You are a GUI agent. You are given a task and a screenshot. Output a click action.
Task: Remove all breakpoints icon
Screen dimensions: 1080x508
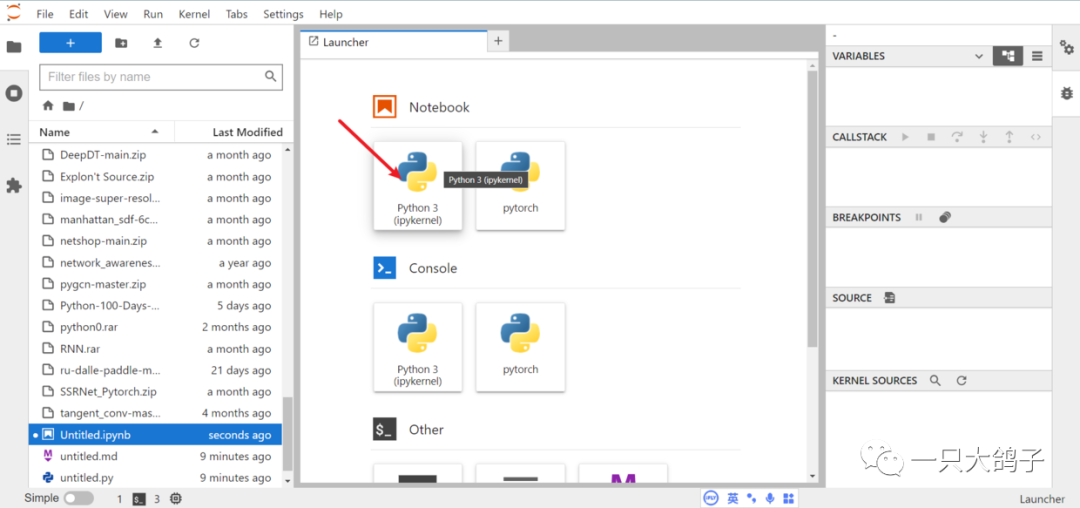coord(945,218)
